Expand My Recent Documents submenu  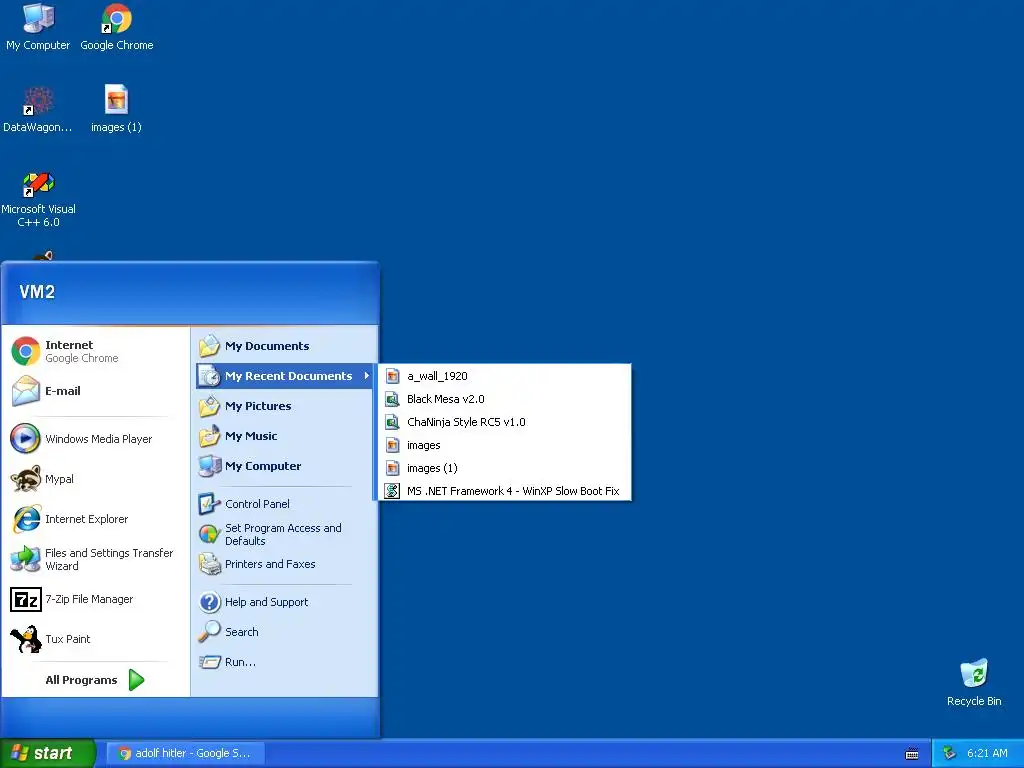pyautogui.click(x=284, y=376)
